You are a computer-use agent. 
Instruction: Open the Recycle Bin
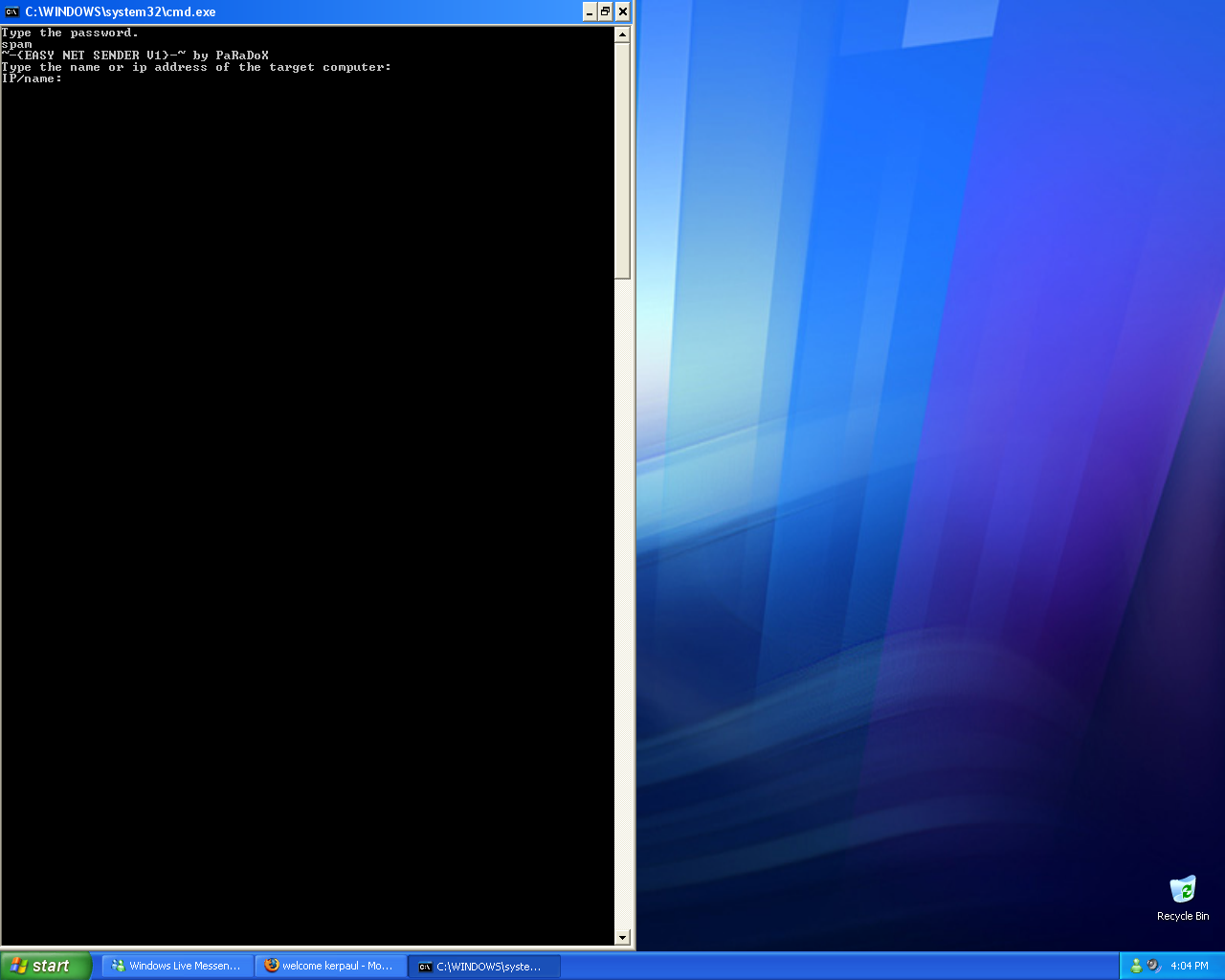pos(1183,890)
